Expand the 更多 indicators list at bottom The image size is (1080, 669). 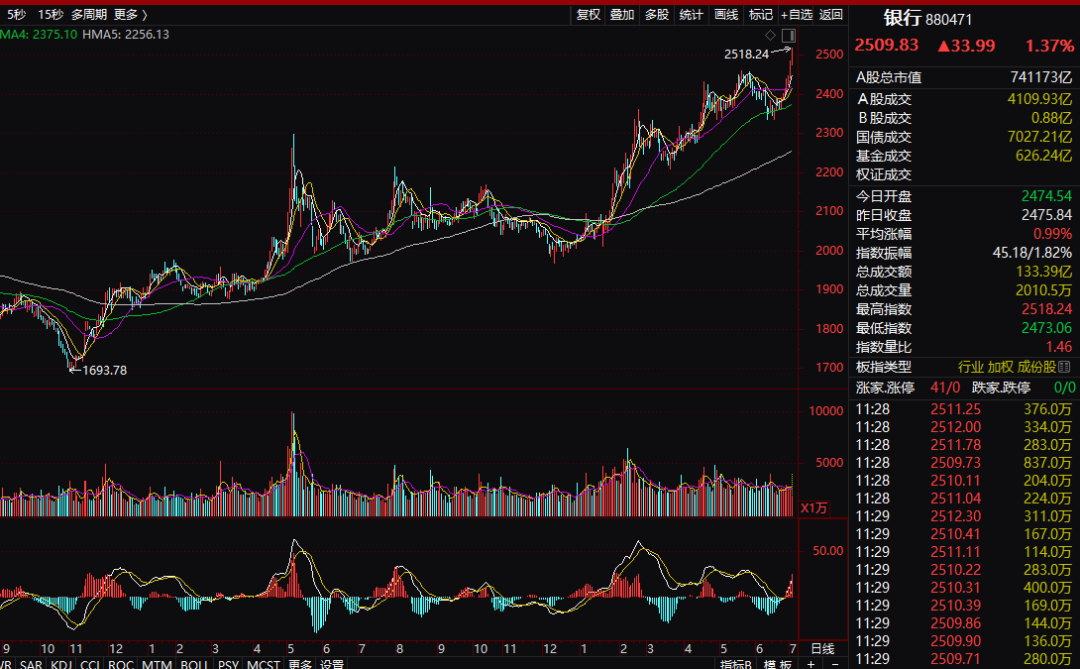300,664
